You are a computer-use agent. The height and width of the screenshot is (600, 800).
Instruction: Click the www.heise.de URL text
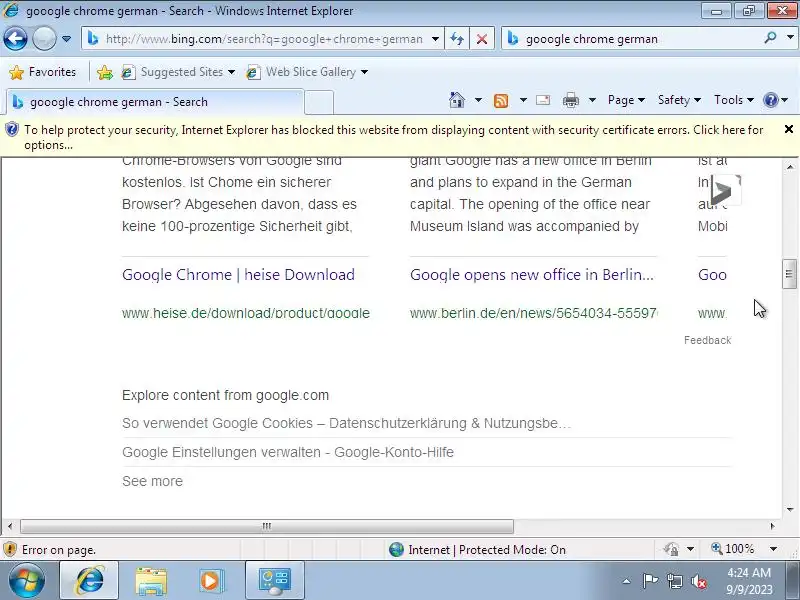click(245, 313)
